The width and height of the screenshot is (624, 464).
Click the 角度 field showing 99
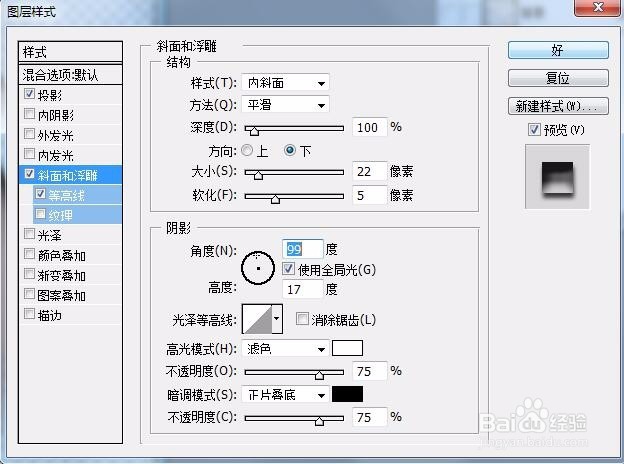point(302,249)
